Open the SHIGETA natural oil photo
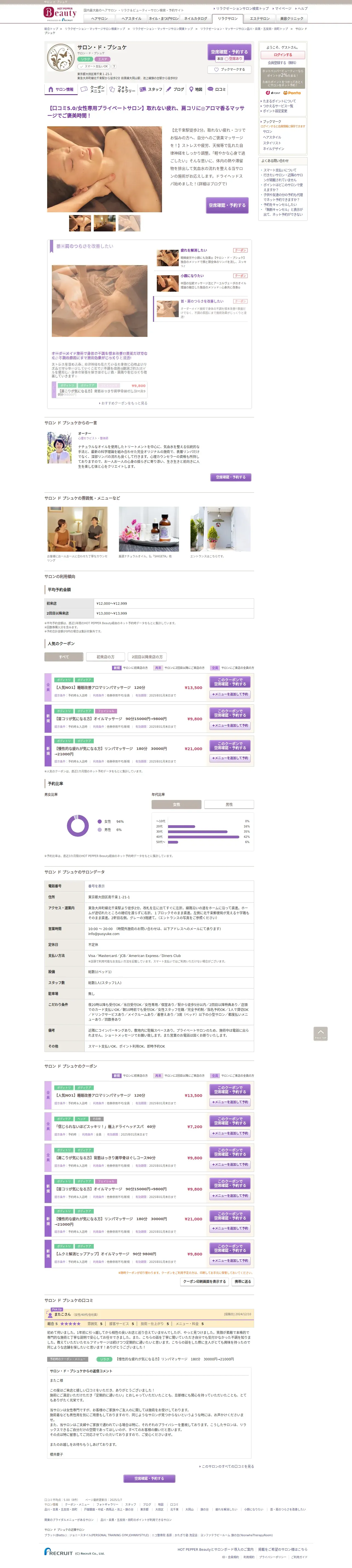The height and width of the screenshot is (1568, 352). [149, 529]
